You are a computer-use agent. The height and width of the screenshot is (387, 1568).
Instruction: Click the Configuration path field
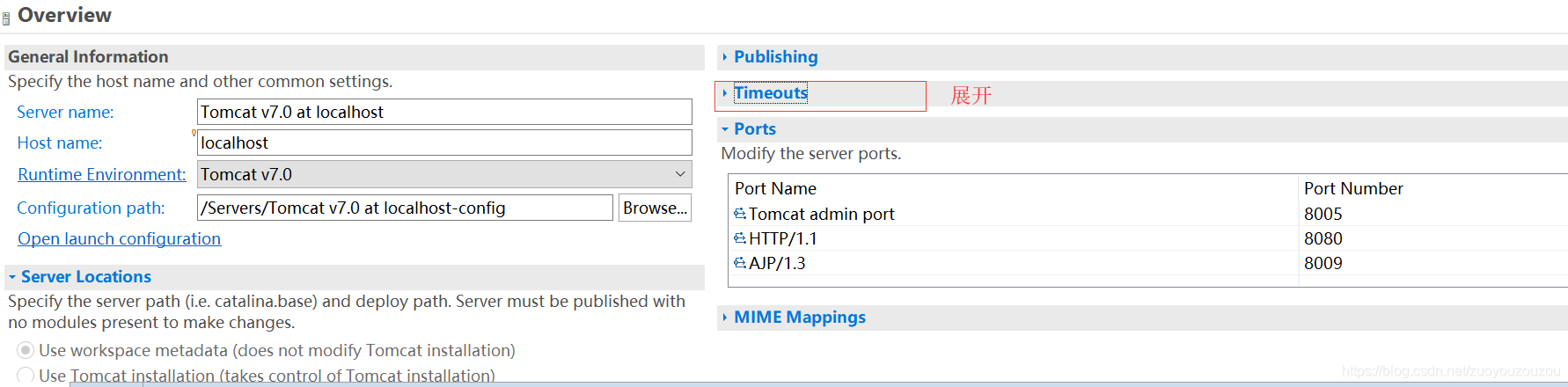pyautogui.click(x=405, y=208)
